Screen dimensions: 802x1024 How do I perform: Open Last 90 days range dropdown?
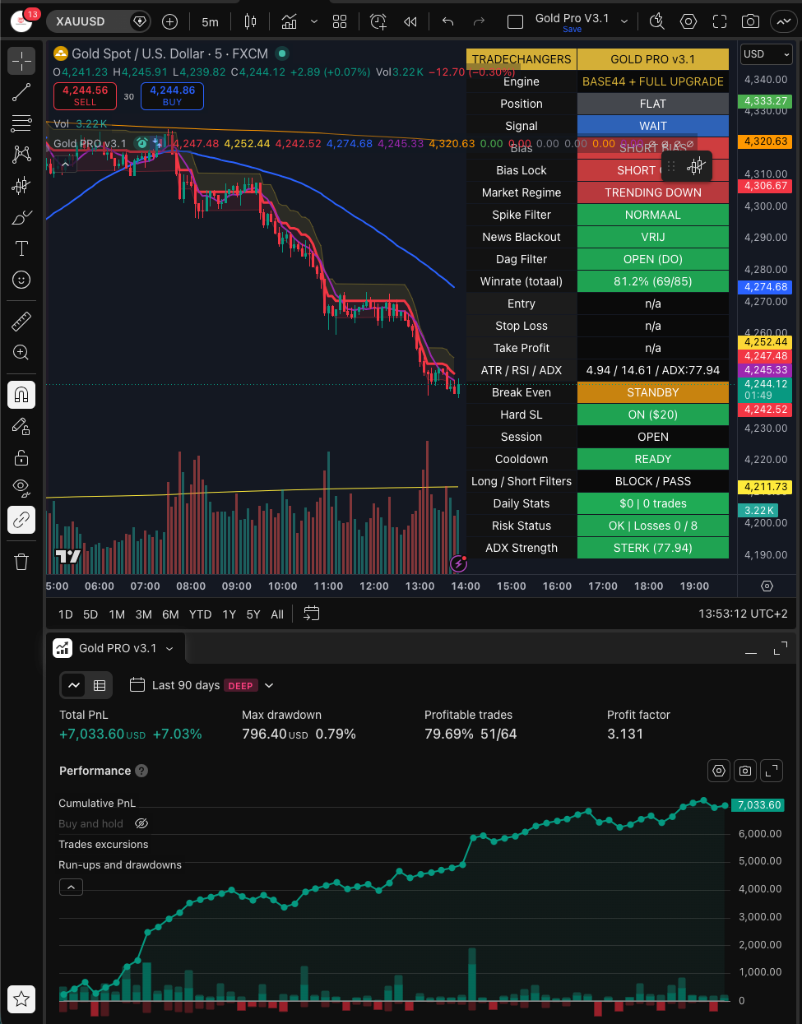pyautogui.click(x=201, y=685)
